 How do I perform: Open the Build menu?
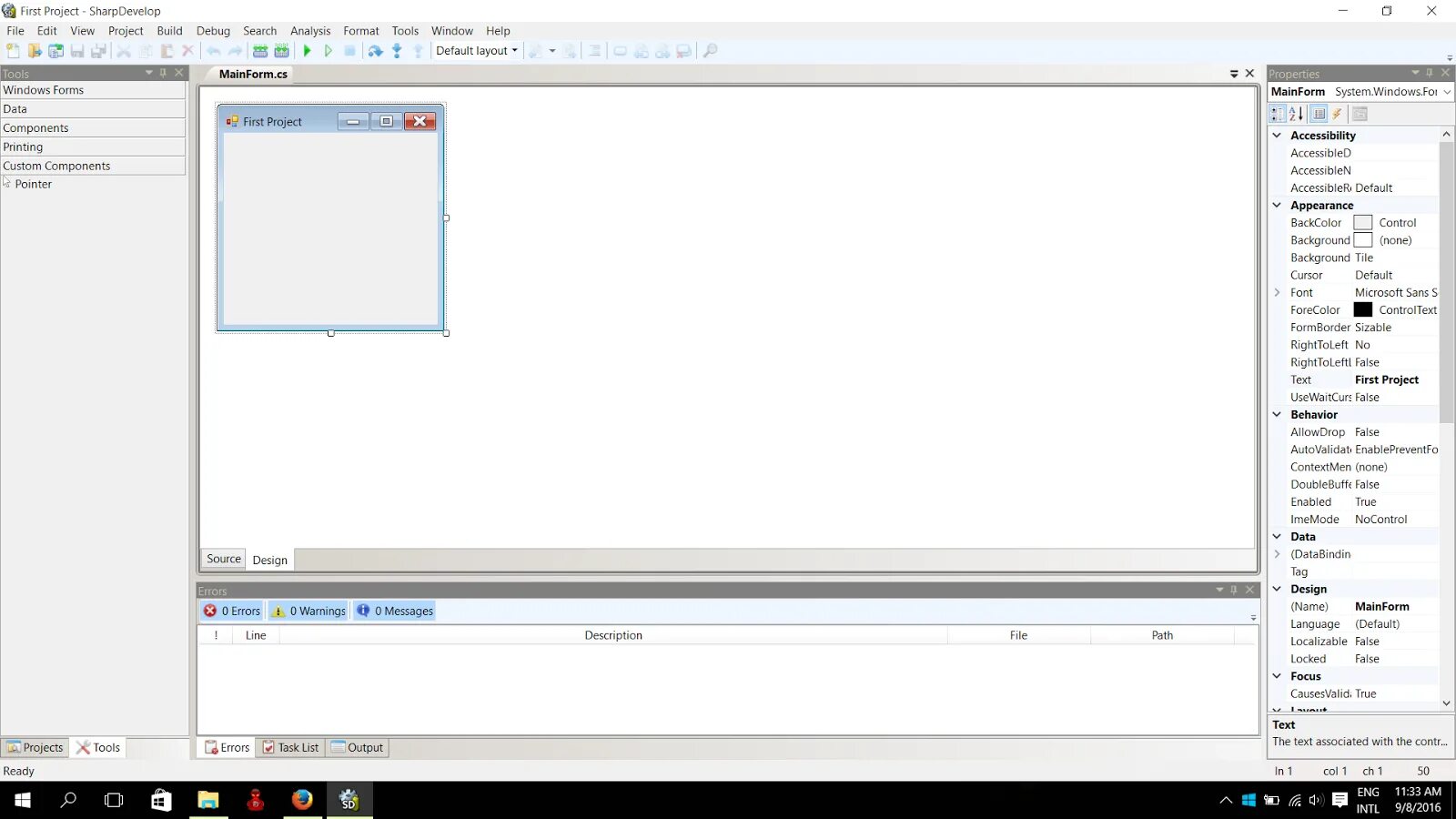[x=169, y=31]
